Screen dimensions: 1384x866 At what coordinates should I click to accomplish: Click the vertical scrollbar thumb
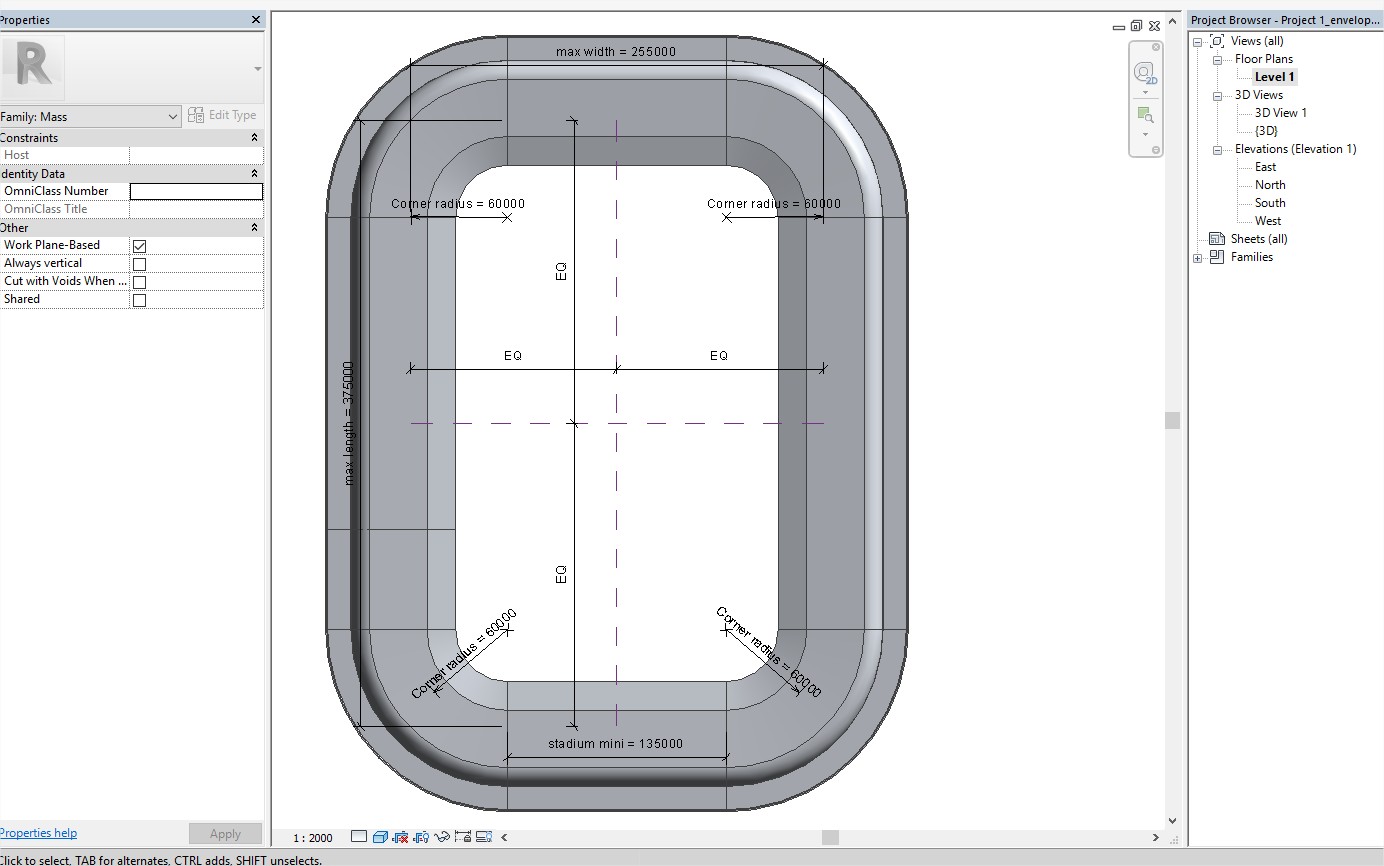[x=1172, y=421]
